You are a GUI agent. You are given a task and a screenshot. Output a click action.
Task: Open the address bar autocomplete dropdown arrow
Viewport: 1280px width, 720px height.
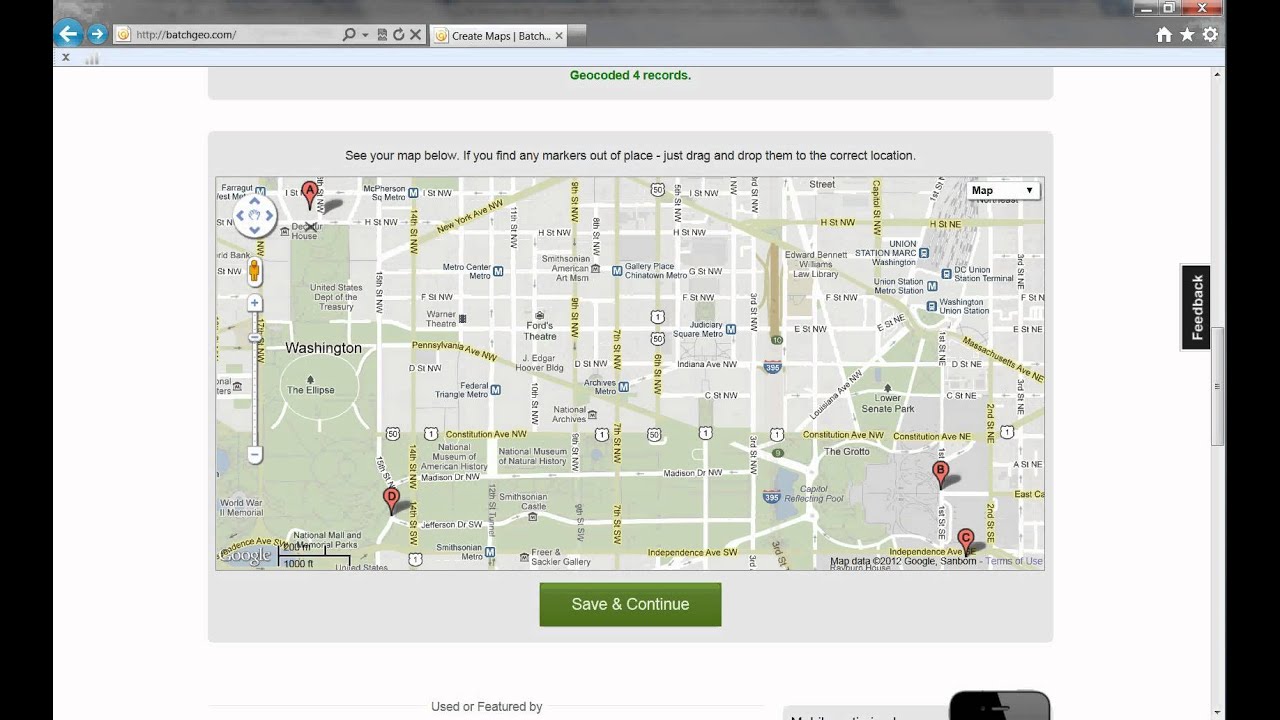pyautogui.click(x=365, y=35)
